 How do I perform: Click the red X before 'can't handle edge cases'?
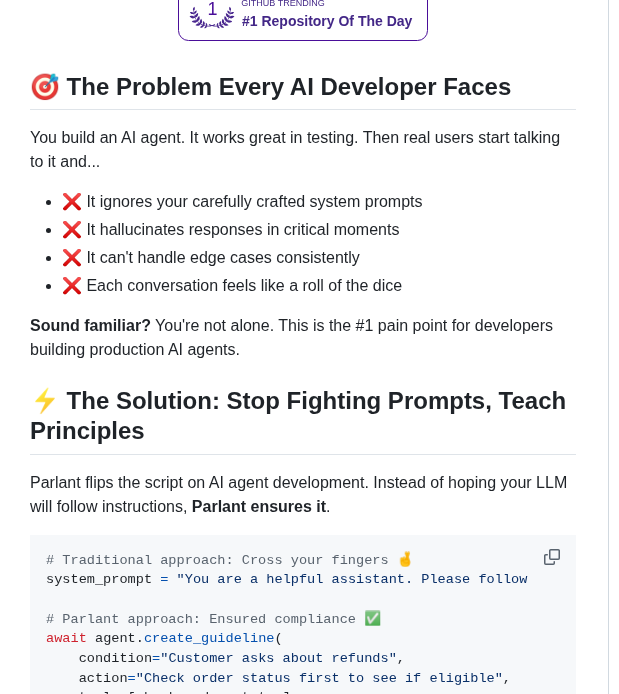tap(72, 258)
